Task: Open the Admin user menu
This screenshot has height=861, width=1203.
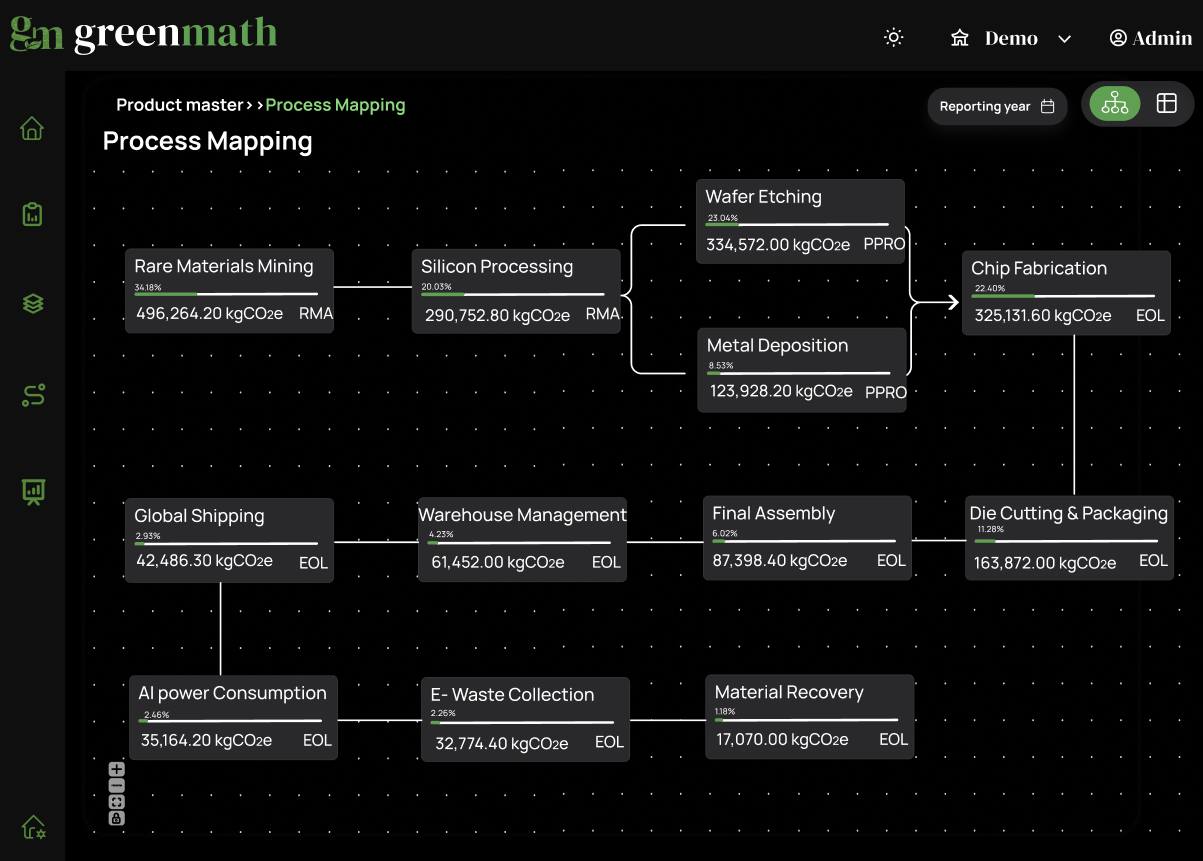Action: click(1150, 39)
